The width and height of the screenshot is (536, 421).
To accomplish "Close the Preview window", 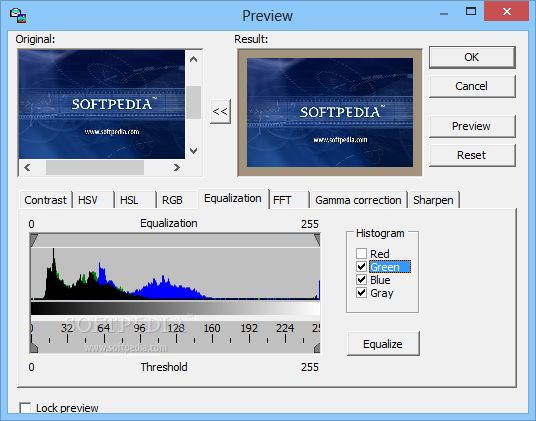I will coord(507,12).
